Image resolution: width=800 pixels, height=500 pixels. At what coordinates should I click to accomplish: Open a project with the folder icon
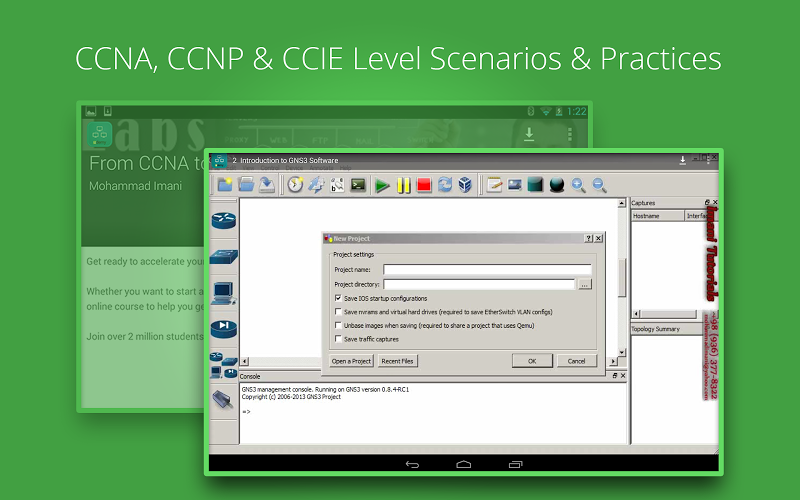pyautogui.click(x=246, y=184)
